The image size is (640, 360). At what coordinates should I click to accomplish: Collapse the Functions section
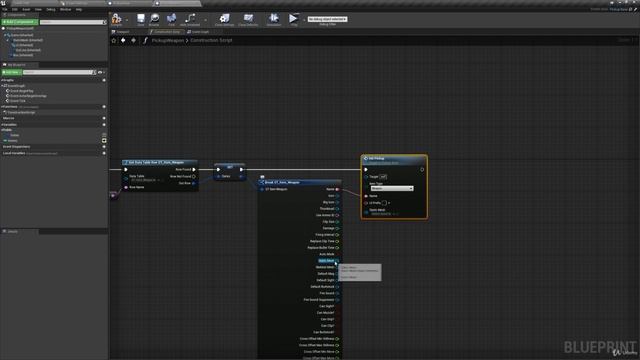tap(2, 107)
